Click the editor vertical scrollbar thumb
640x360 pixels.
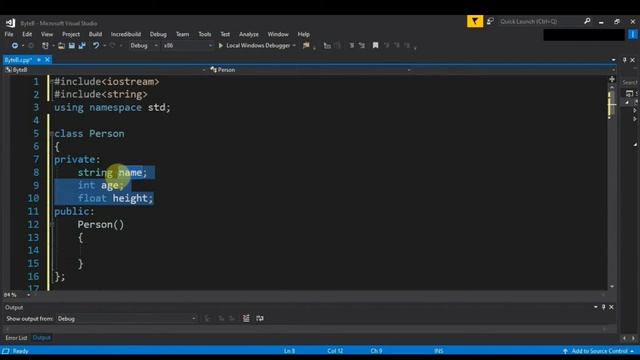tap(611, 104)
